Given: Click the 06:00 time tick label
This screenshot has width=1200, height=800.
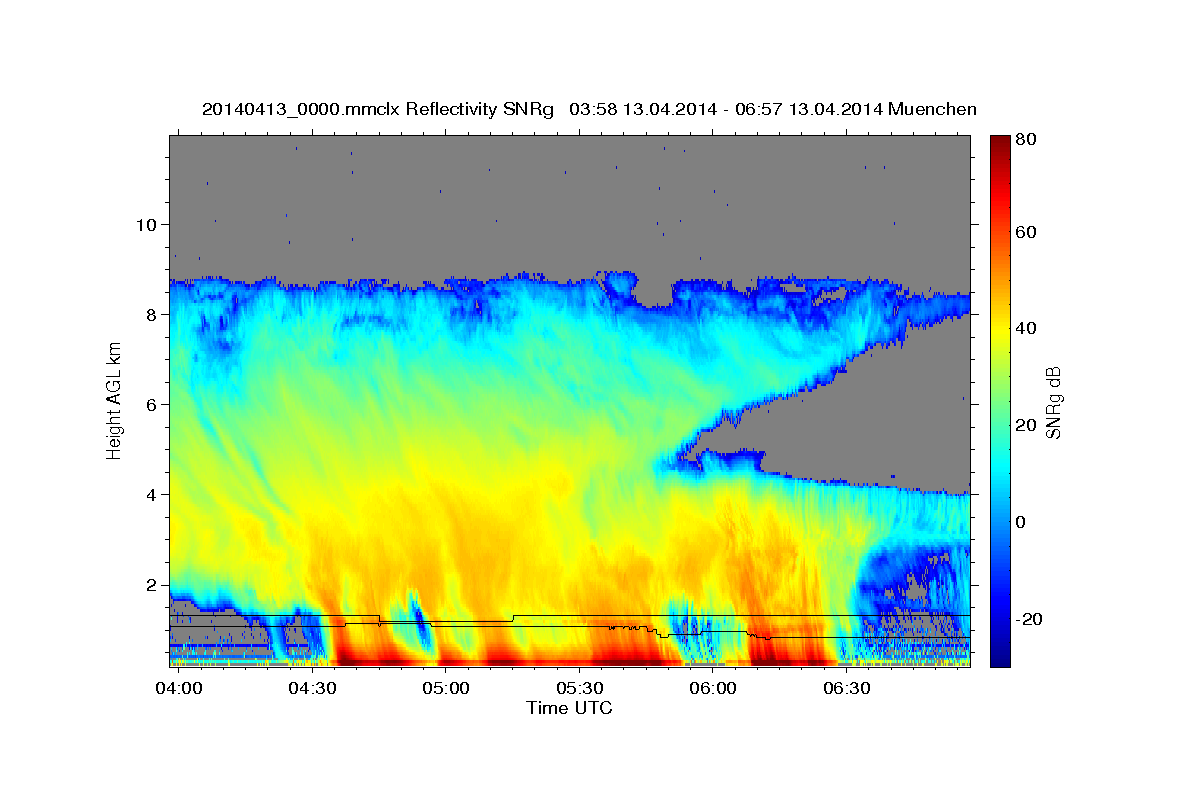Looking at the screenshot, I should (x=713, y=689).
